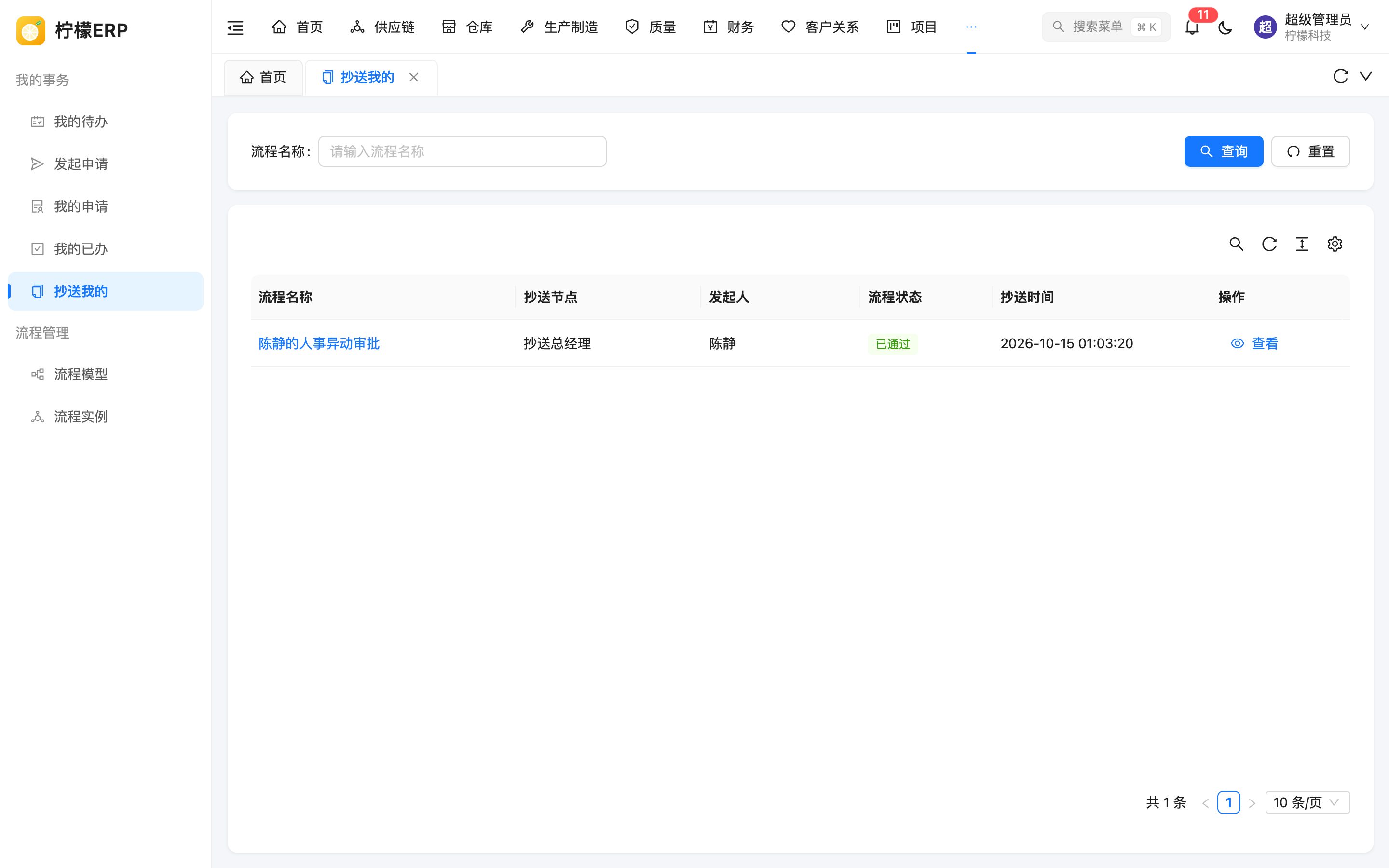This screenshot has height=868, width=1389.
Task: Click the 柠檬ERP lemon logo
Action: pos(30,30)
